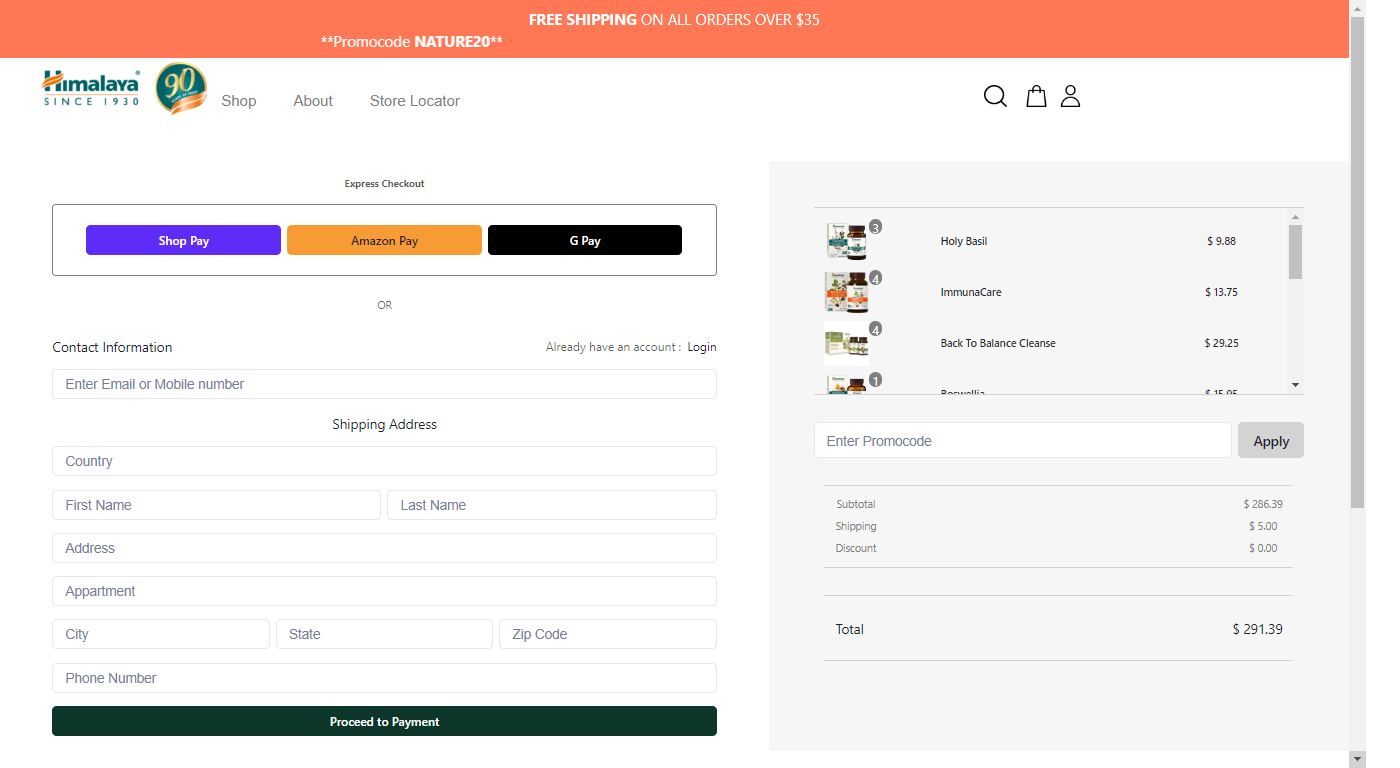The width and height of the screenshot is (1400, 768).
Task: Click the $ 13.75 ImmunaCare price
Action: click(x=1221, y=292)
